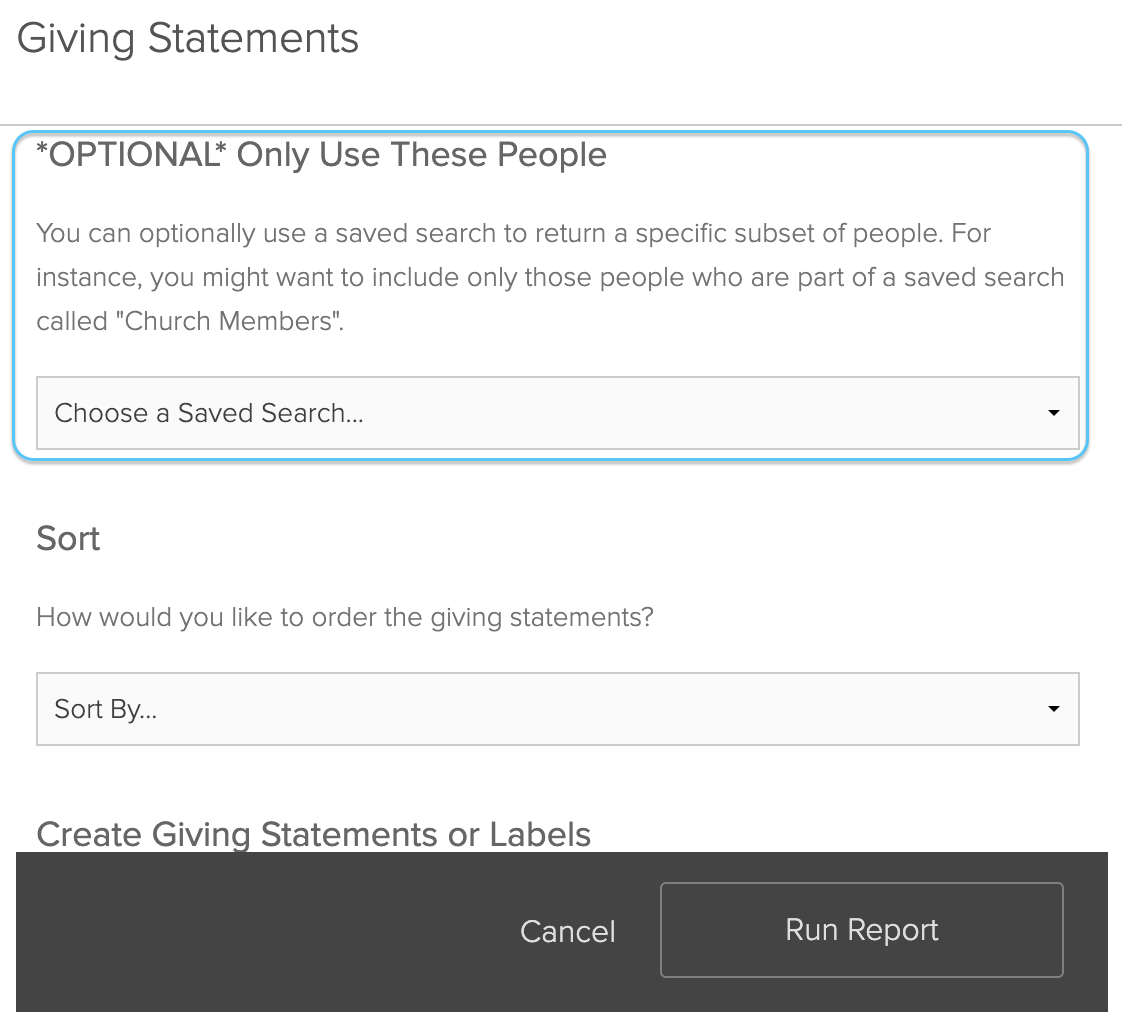
Task: Click the Sort By dropdown arrow
Action: 1053,708
